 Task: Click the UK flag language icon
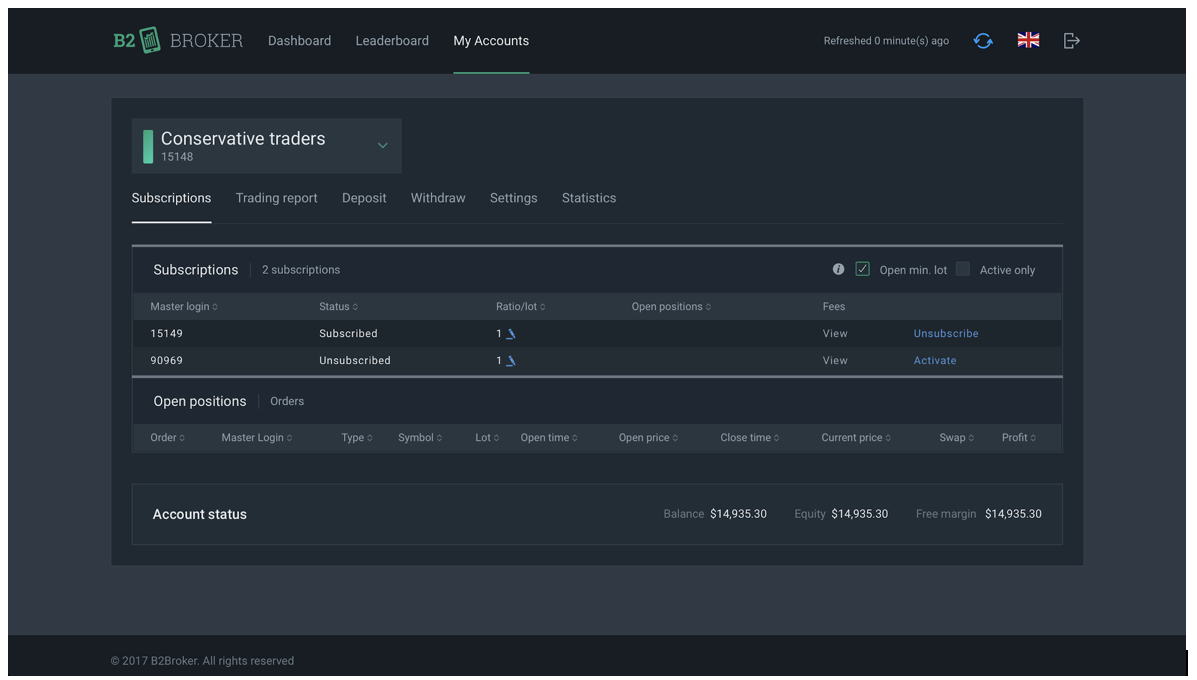[1028, 40]
